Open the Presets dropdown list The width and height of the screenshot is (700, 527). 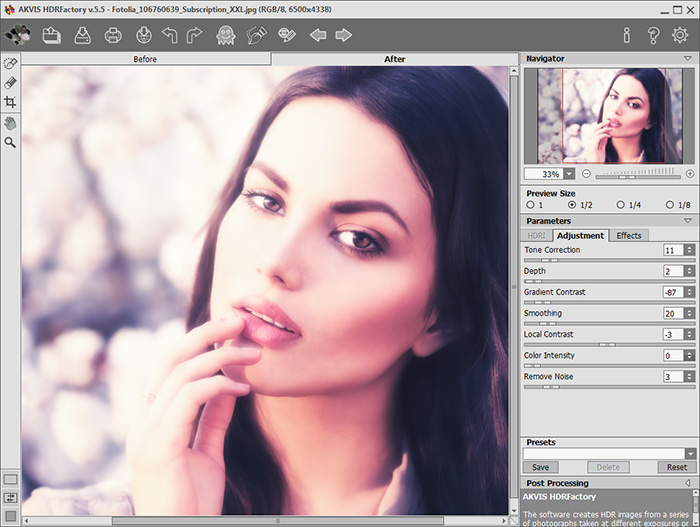click(x=689, y=454)
